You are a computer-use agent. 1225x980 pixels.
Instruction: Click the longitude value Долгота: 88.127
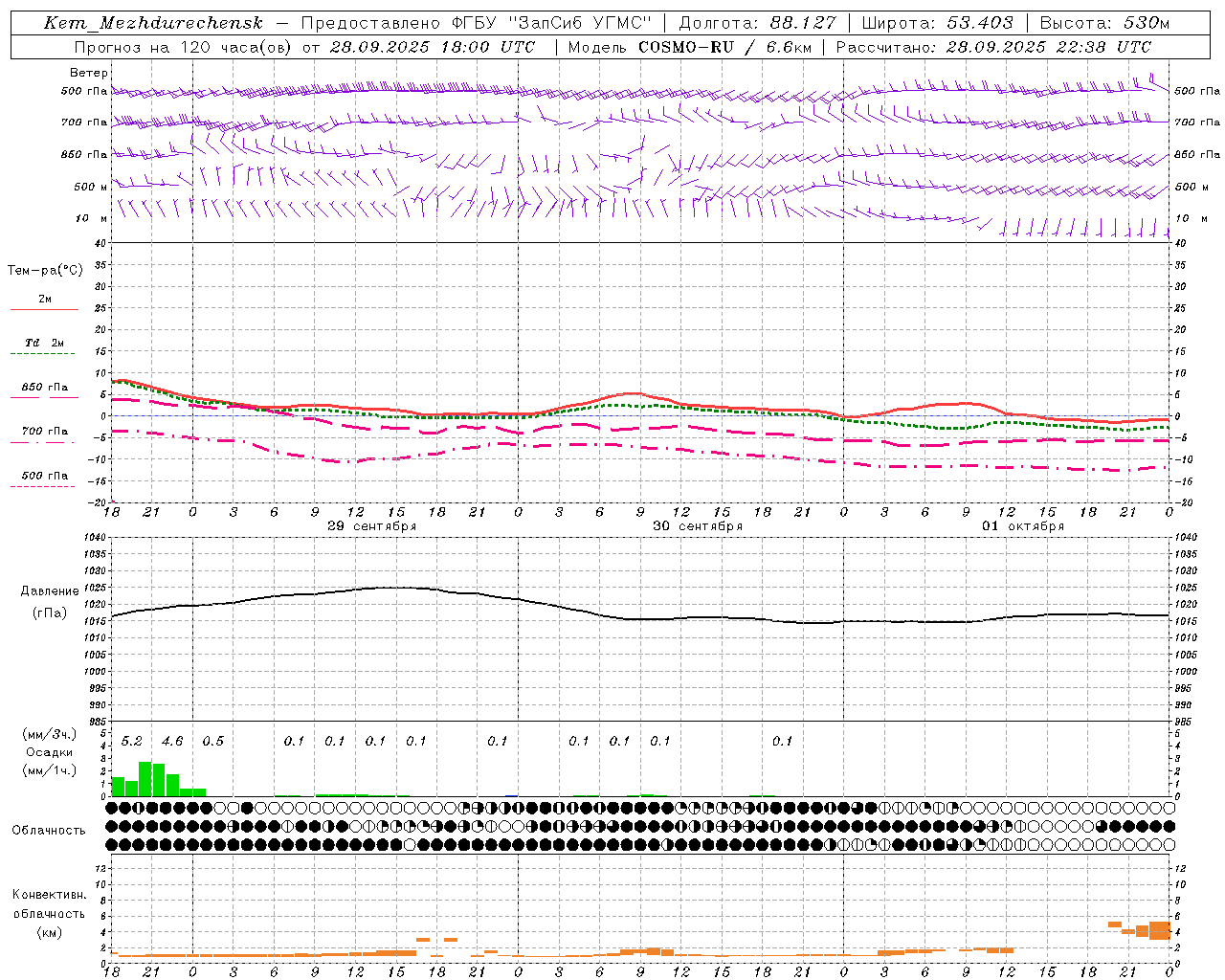pyautogui.click(x=757, y=23)
